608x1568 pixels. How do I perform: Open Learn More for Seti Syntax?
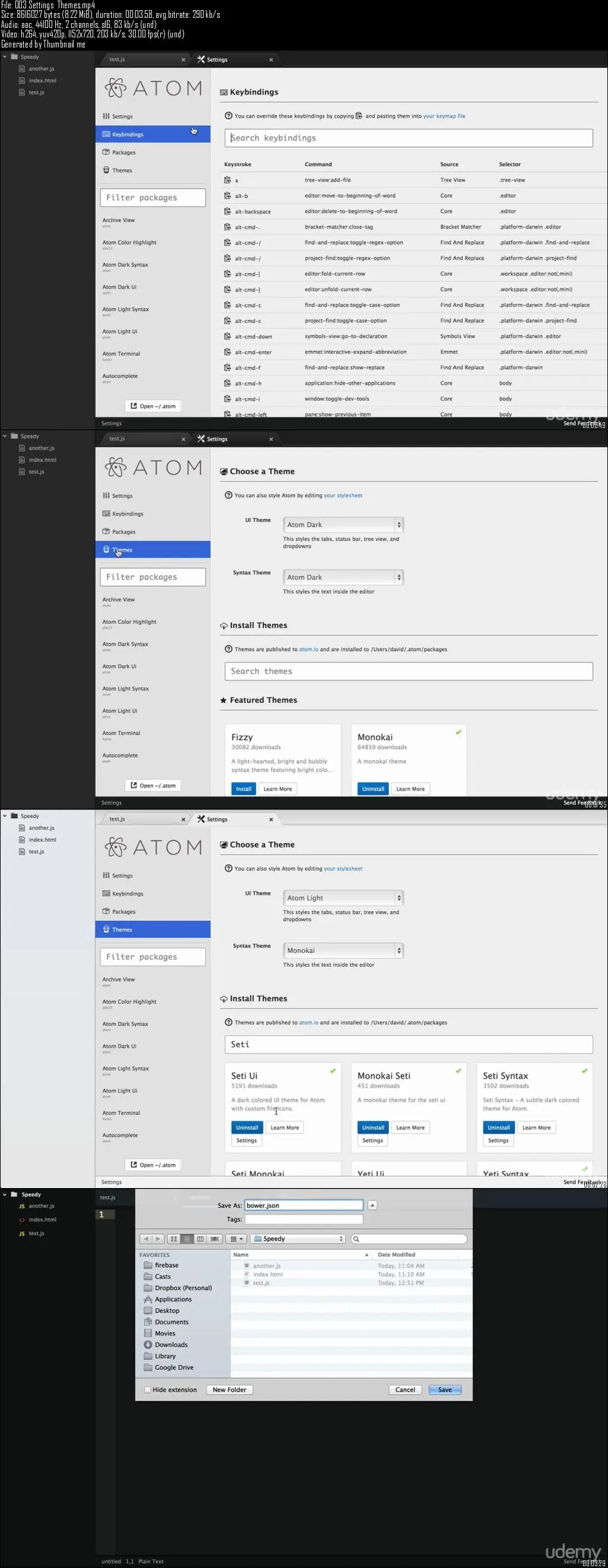point(536,1127)
